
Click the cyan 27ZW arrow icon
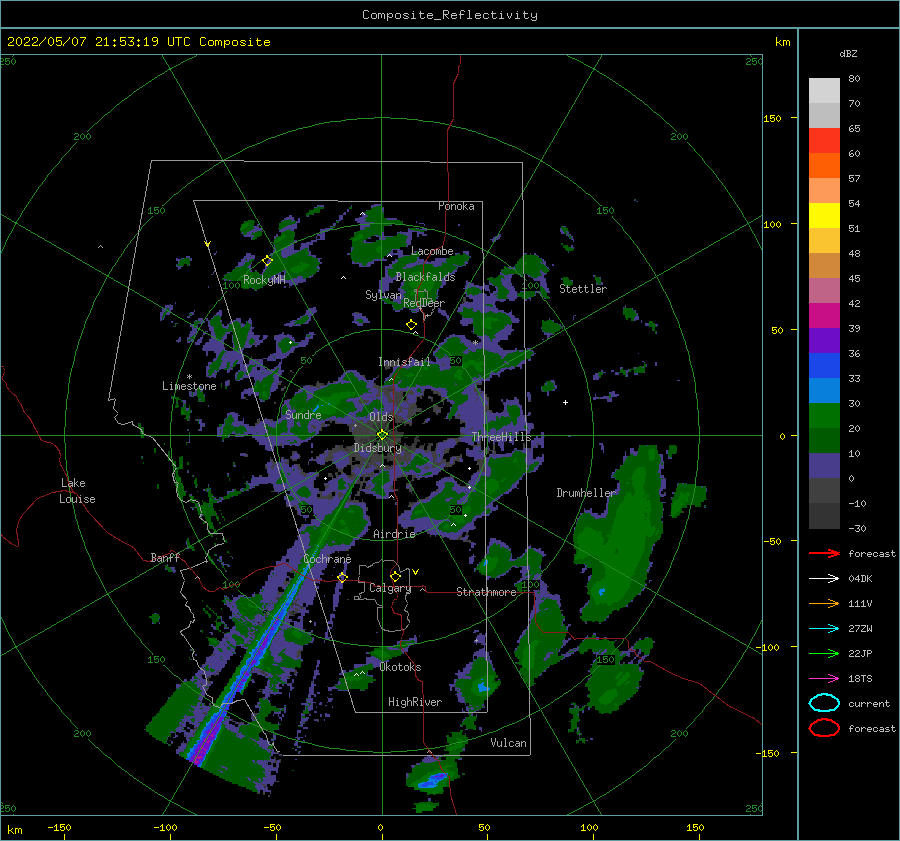pos(824,629)
